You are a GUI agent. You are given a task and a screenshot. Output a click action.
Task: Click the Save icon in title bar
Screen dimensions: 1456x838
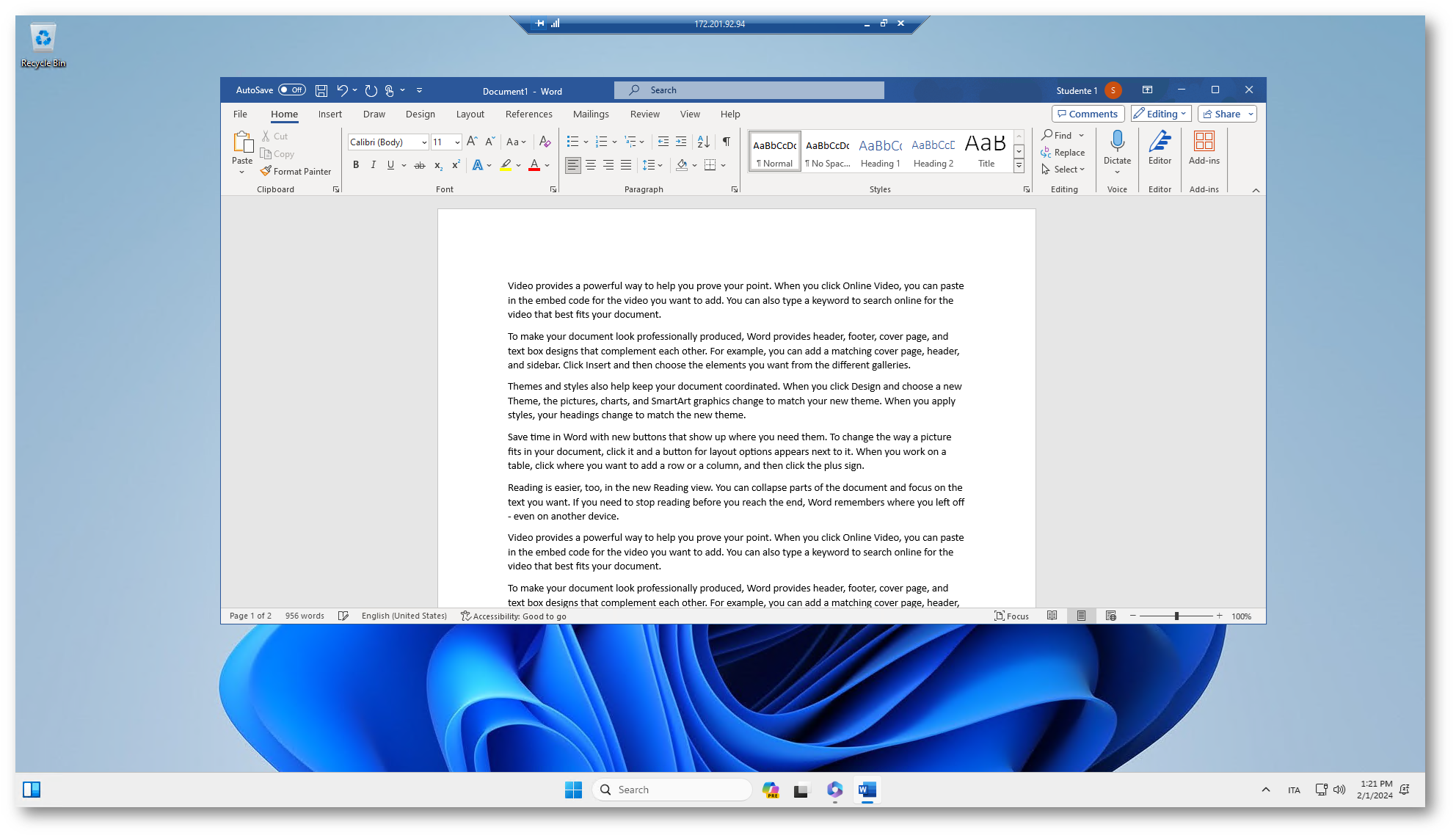(321, 90)
